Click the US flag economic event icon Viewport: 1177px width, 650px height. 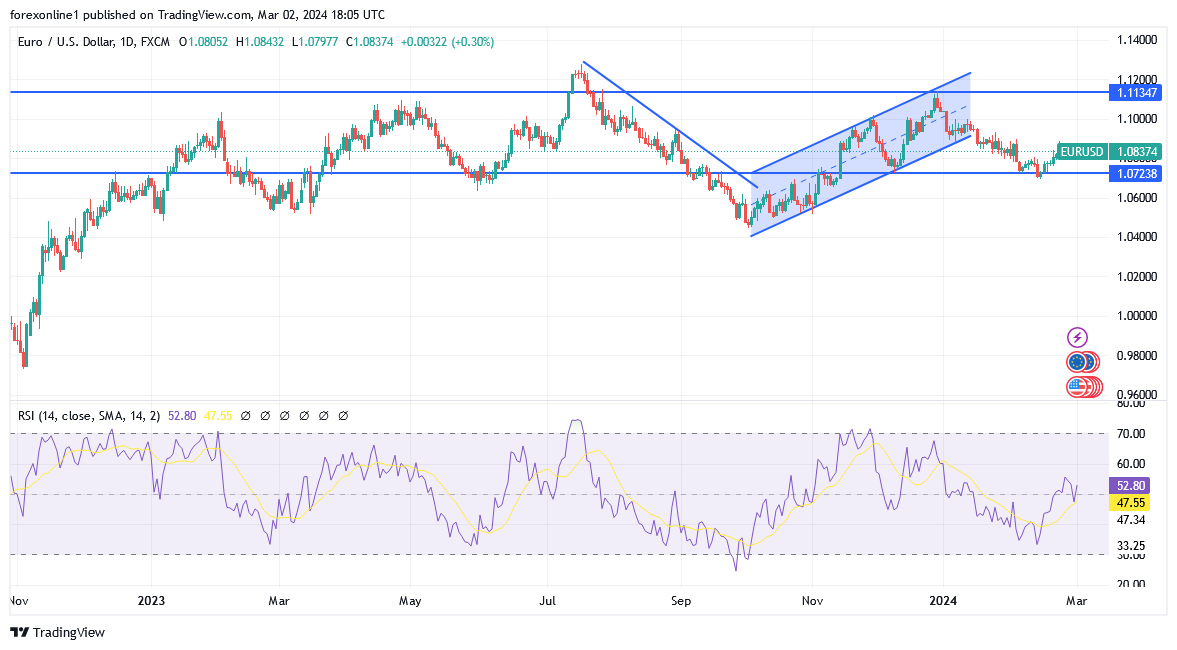pos(1078,386)
